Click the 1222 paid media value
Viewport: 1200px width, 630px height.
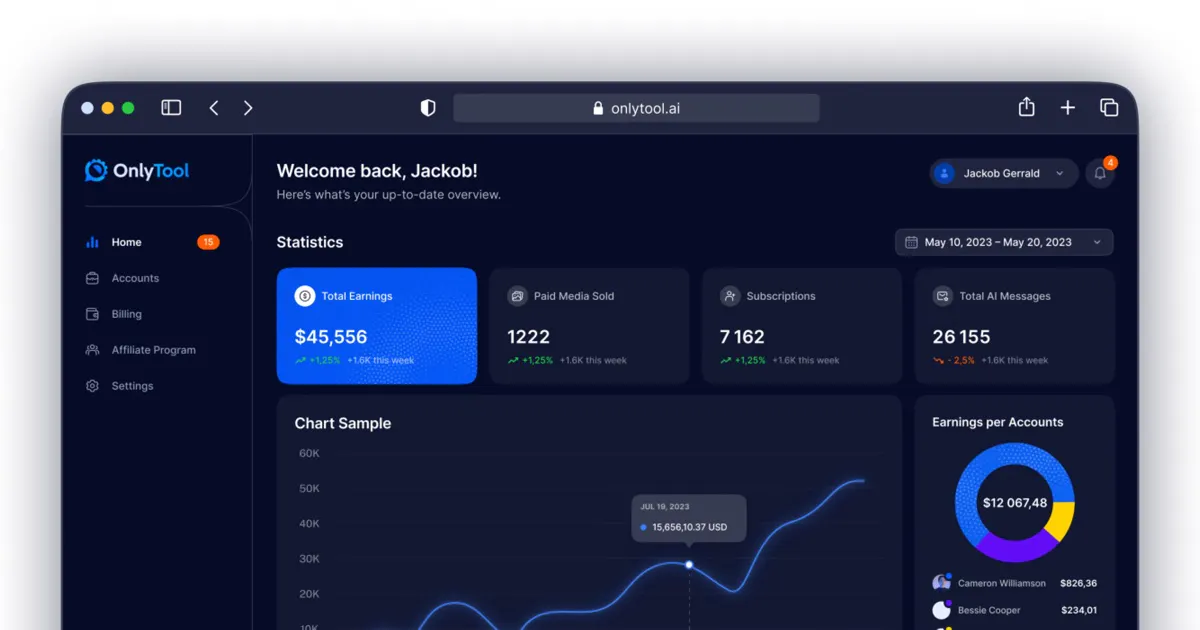(x=529, y=337)
